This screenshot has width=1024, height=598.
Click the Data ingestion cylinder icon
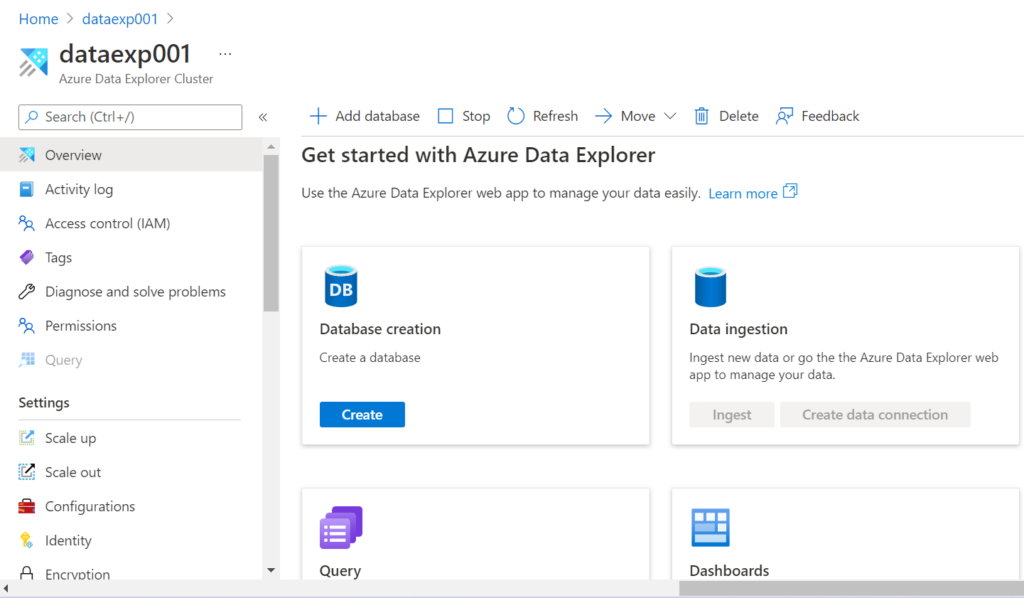click(x=710, y=287)
